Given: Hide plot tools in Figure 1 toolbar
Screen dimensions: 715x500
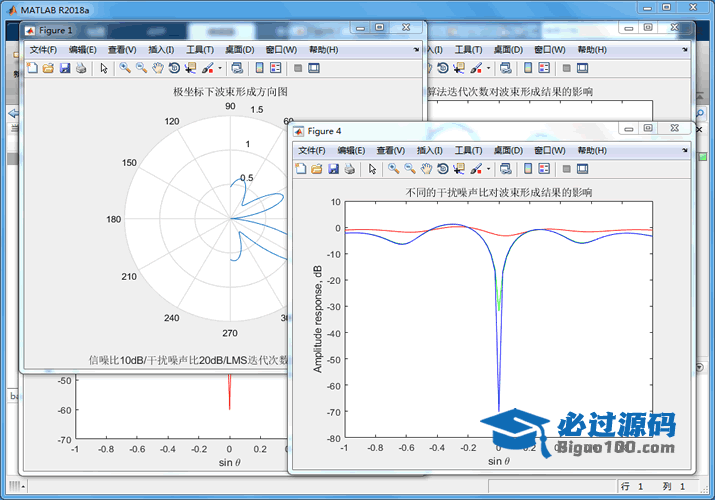Looking at the screenshot, I should 298,68.
